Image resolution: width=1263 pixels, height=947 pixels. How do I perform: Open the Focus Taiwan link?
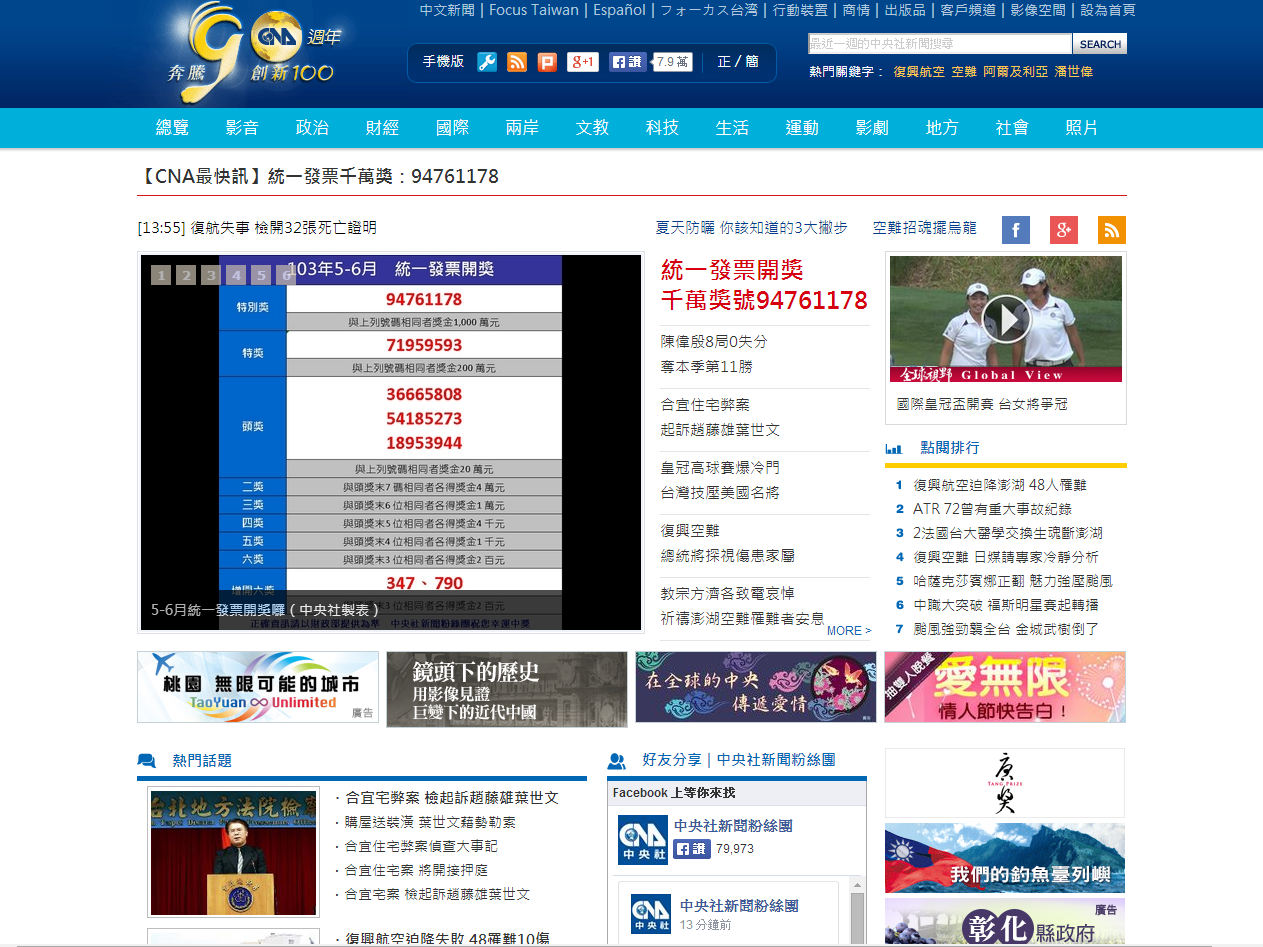coord(534,10)
